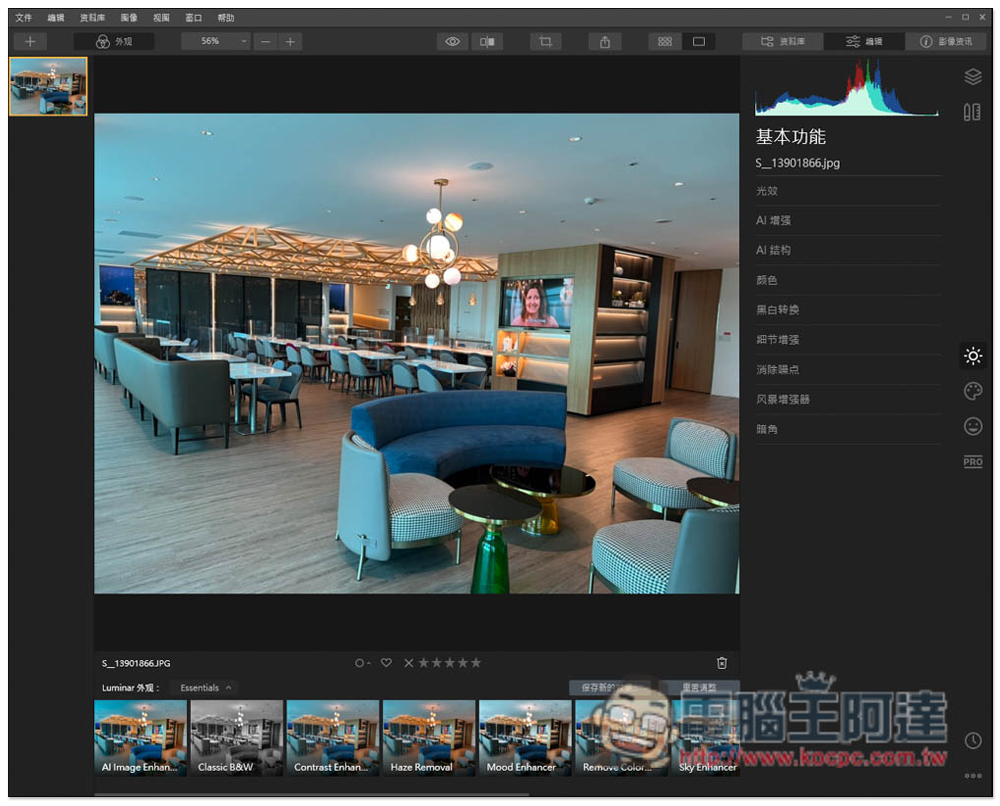The image size is (1000, 806).
Task: Apply the Mood Enhancer look
Action: pos(526,738)
